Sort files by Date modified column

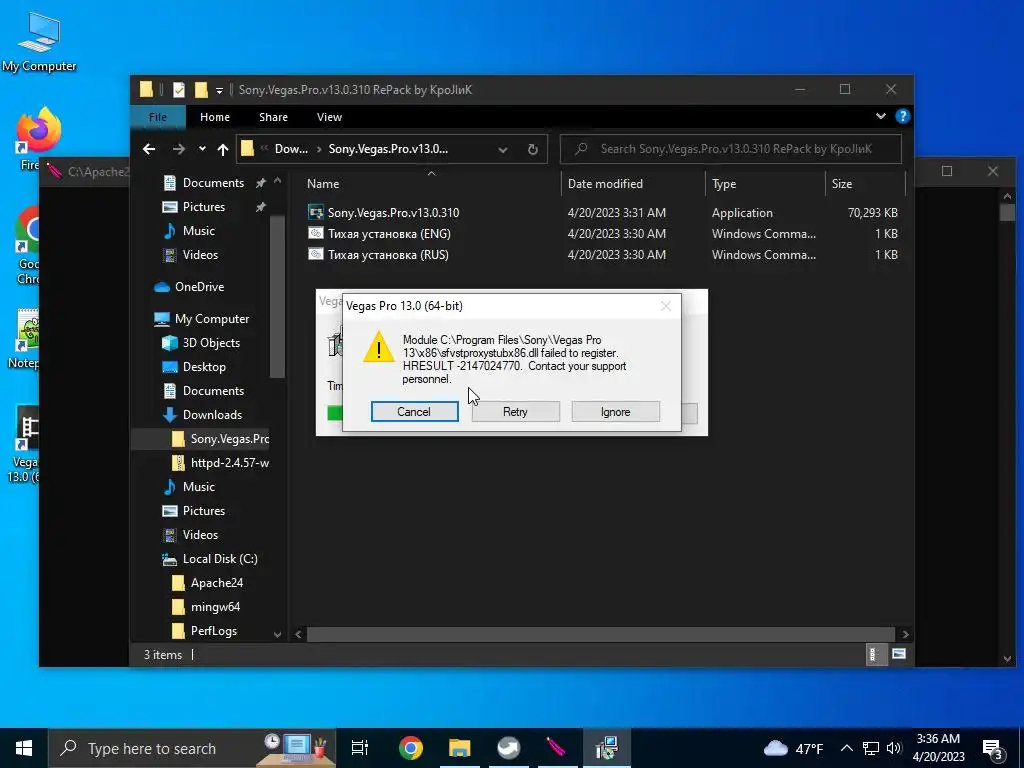click(605, 184)
